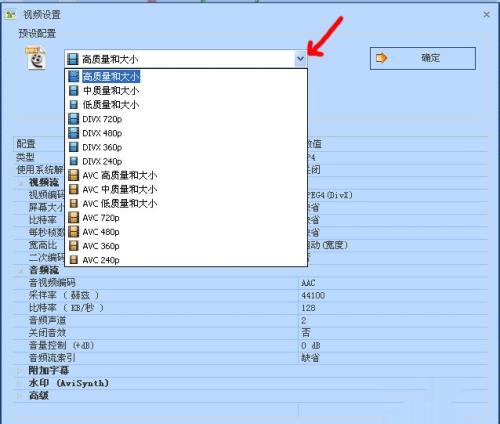Screen dimensions: 500x424
Task: Click the orange icon beside AVC 240p
Action: (74, 260)
